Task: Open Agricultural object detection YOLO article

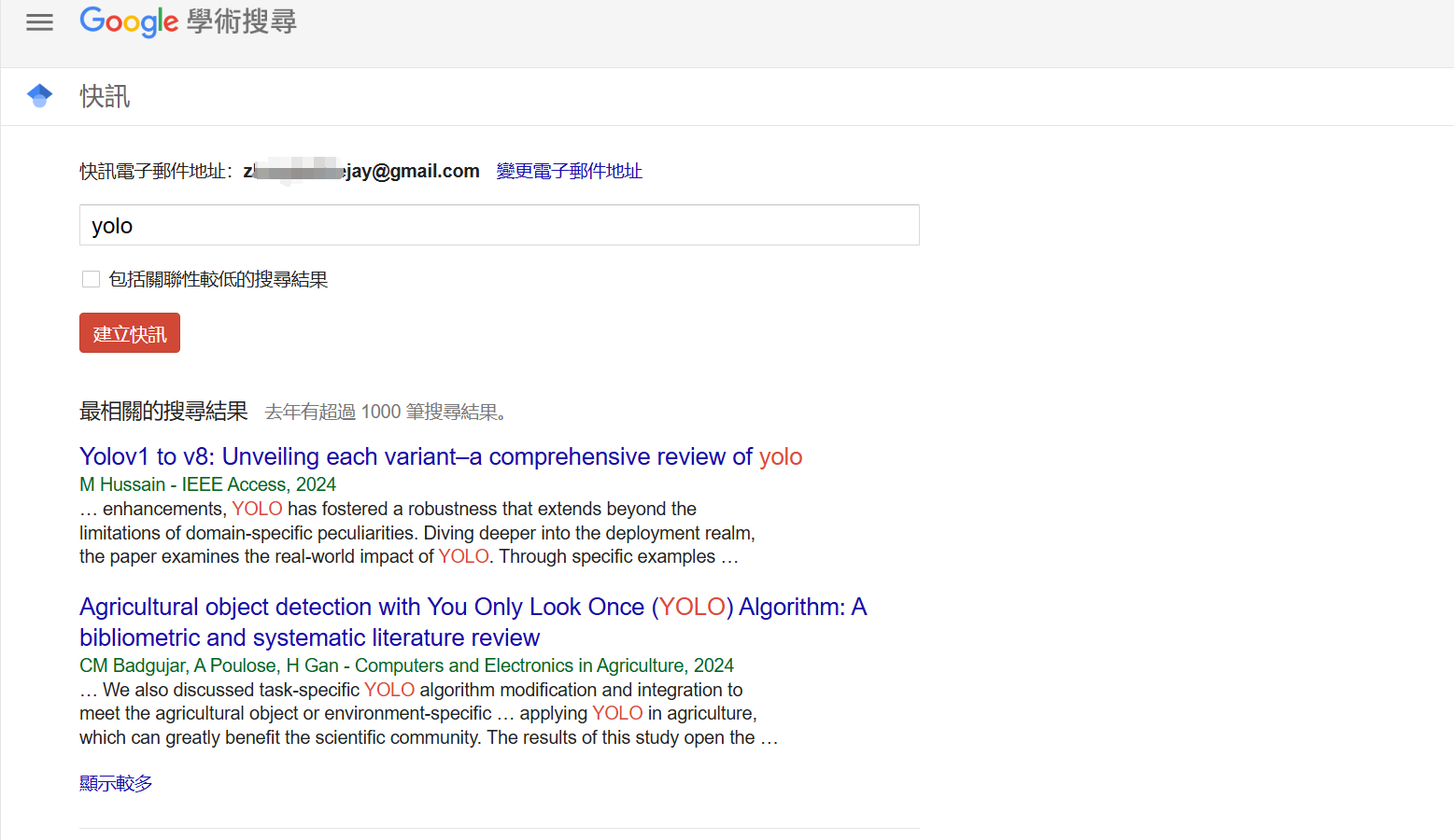Action: tap(473, 622)
